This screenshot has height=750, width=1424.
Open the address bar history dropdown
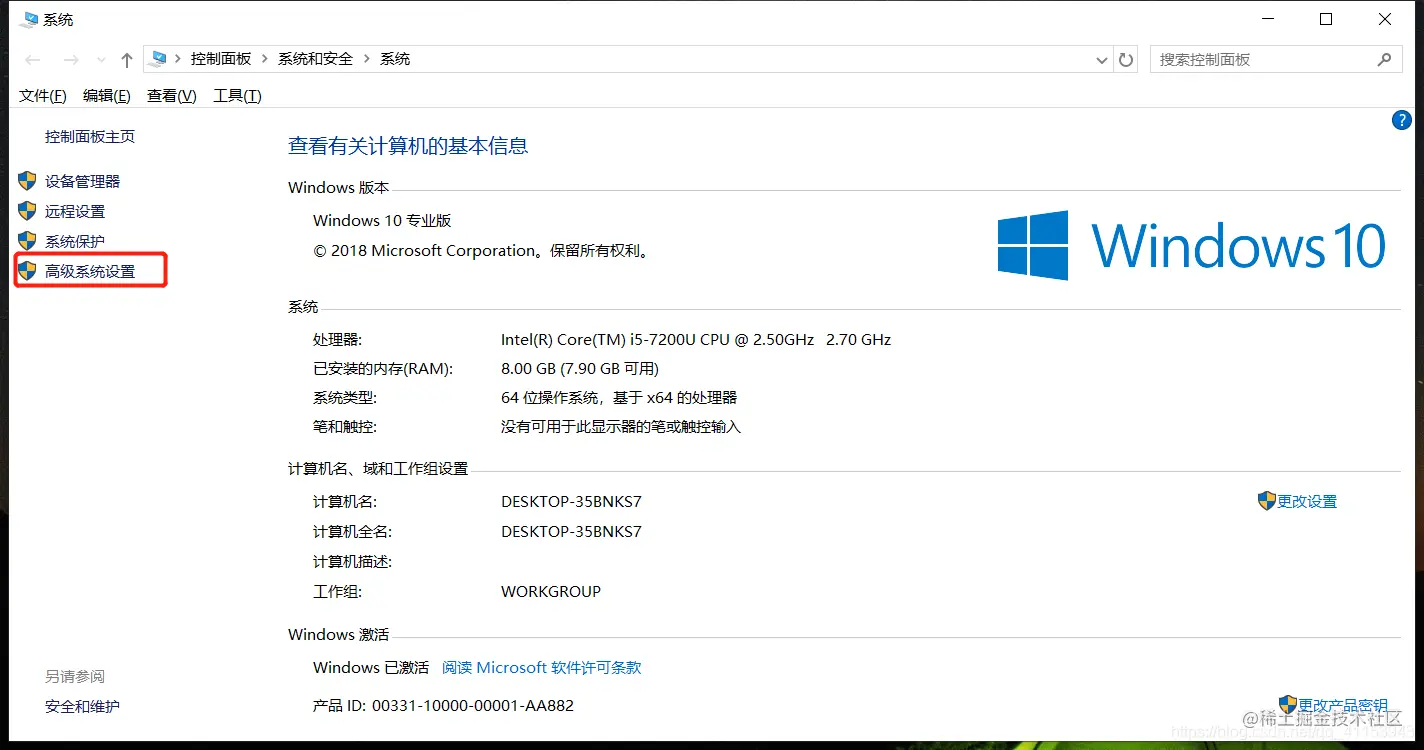click(1102, 60)
